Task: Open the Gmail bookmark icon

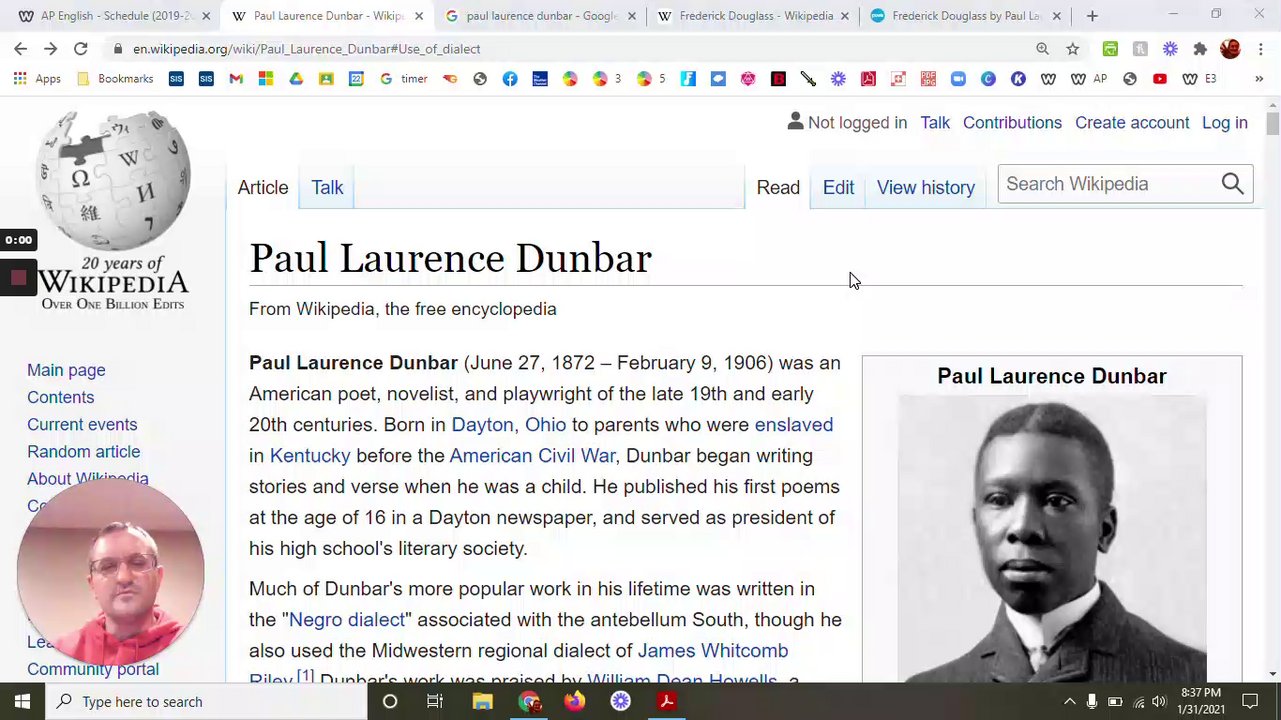Action: [236, 79]
